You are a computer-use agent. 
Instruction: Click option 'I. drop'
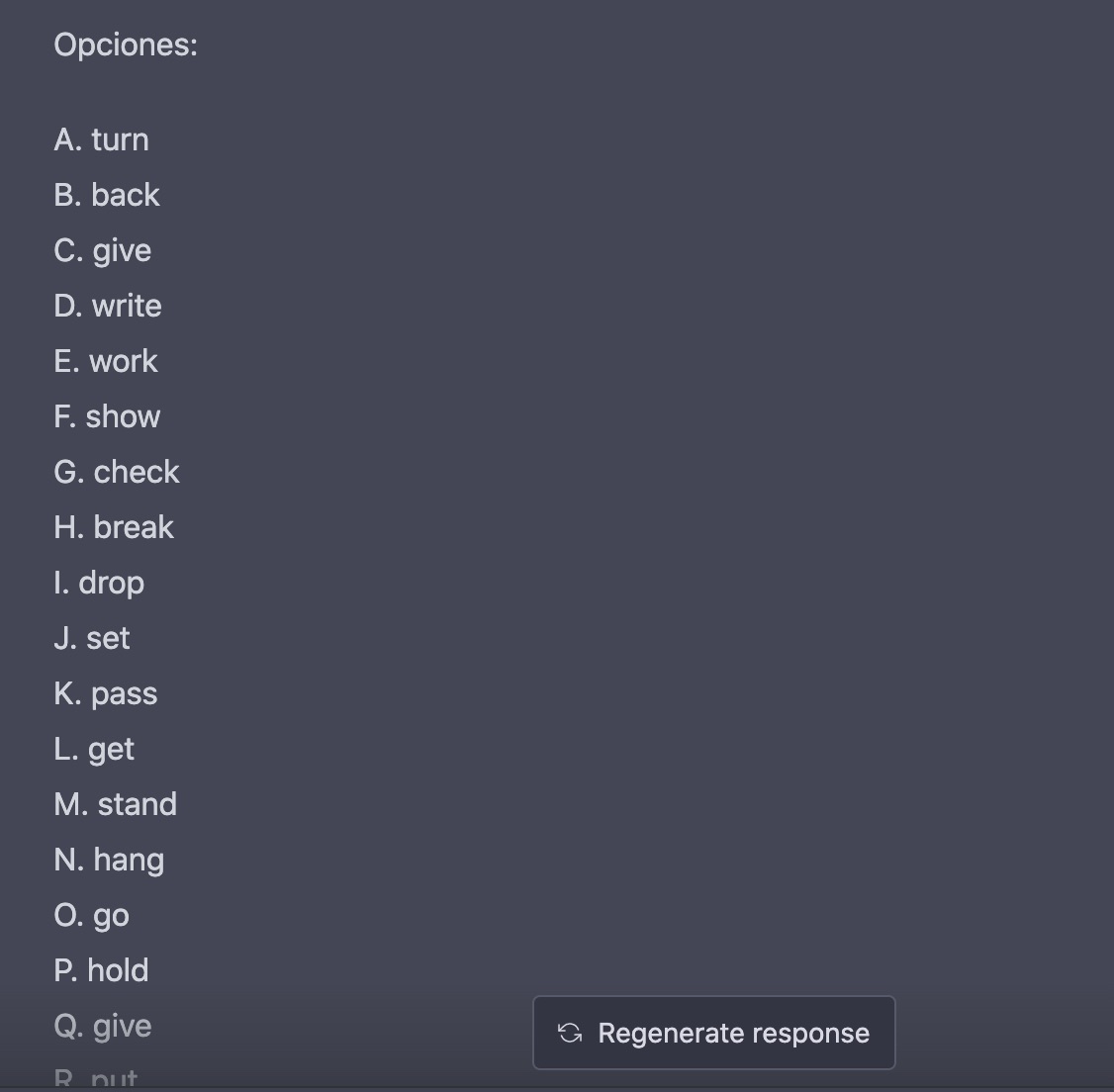click(x=100, y=584)
